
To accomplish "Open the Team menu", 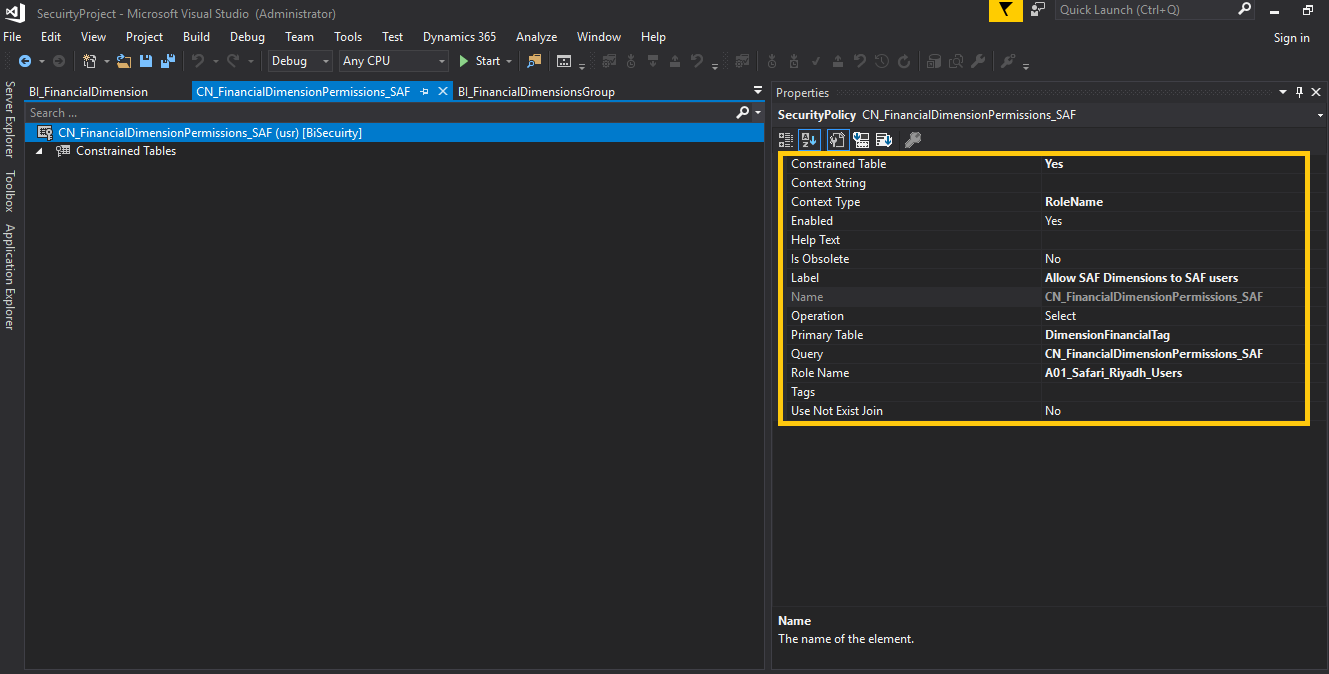I will coord(299,37).
